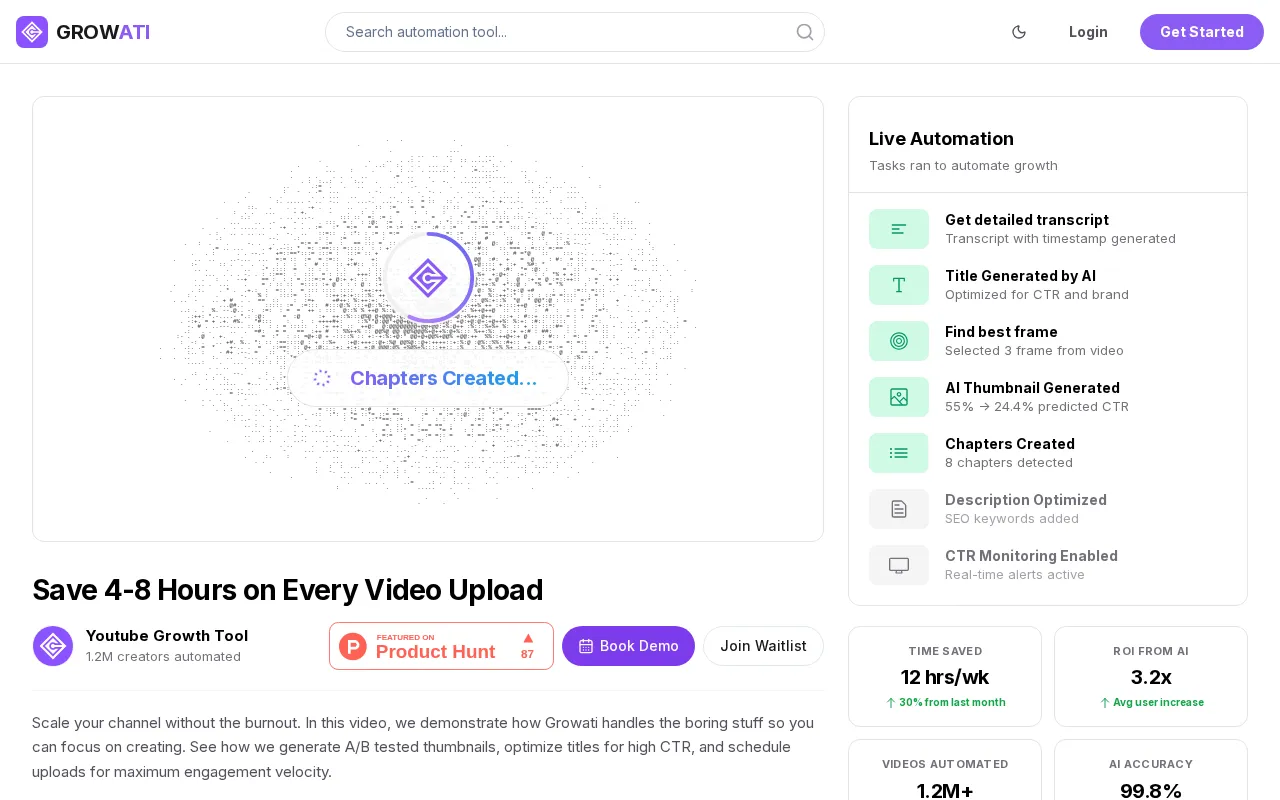Click the Youtube Growth Tool name

pyautogui.click(x=167, y=636)
